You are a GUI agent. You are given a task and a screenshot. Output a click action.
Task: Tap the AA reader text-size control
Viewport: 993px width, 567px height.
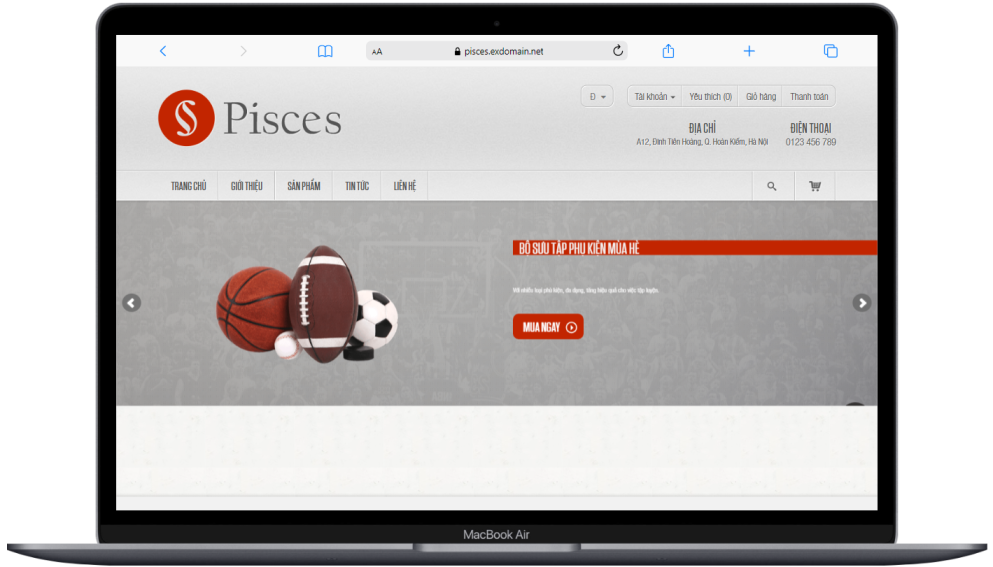point(377,52)
